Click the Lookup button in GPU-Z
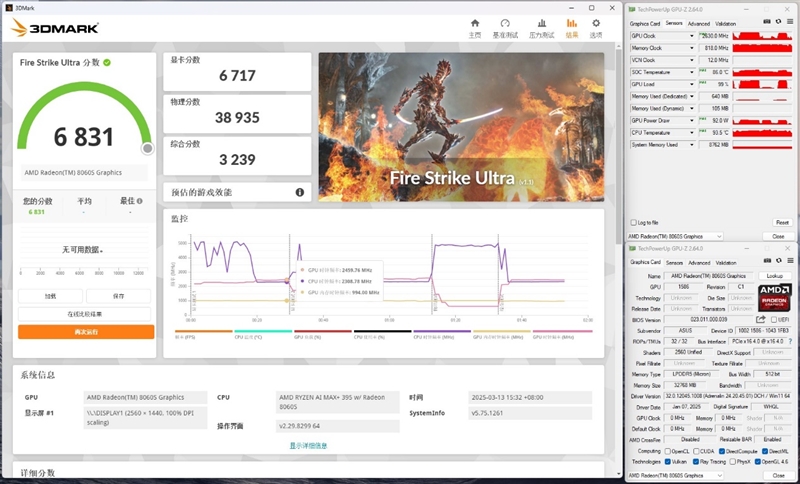Screen dimensions: 800x484 [x=774, y=275]
